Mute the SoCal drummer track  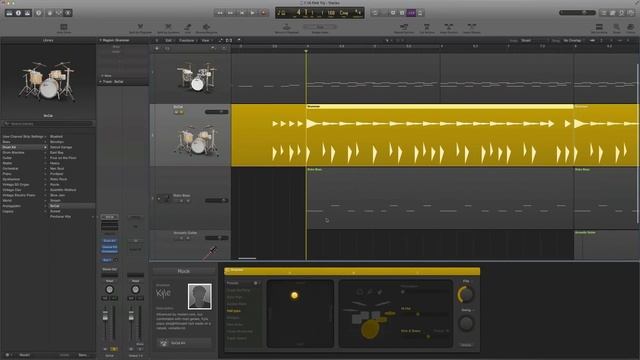point(176,112)
